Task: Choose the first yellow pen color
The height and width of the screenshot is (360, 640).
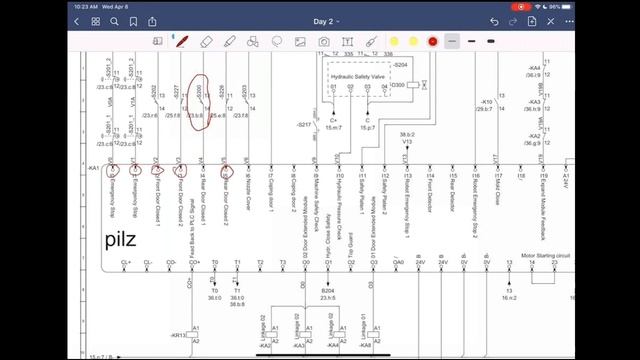Action: [394, 41]
